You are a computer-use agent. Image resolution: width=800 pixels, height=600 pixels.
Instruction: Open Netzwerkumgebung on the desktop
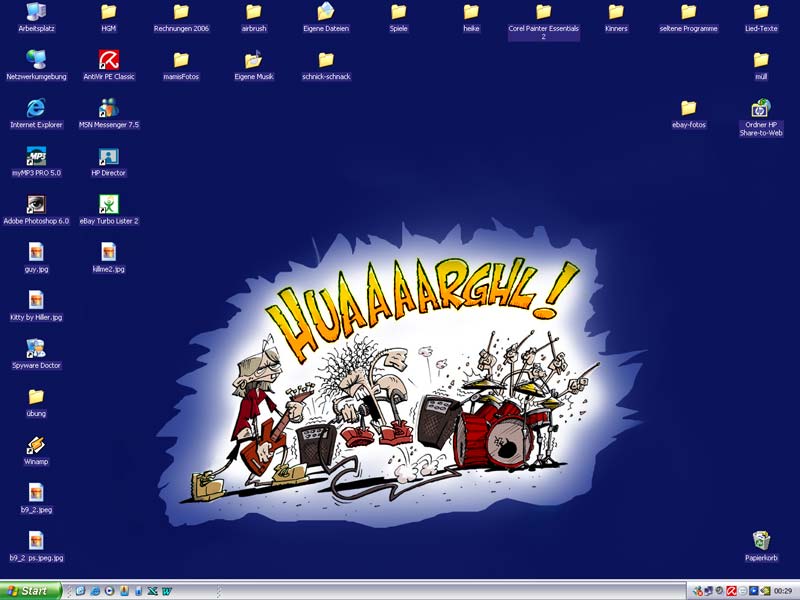tap(36, 60)
